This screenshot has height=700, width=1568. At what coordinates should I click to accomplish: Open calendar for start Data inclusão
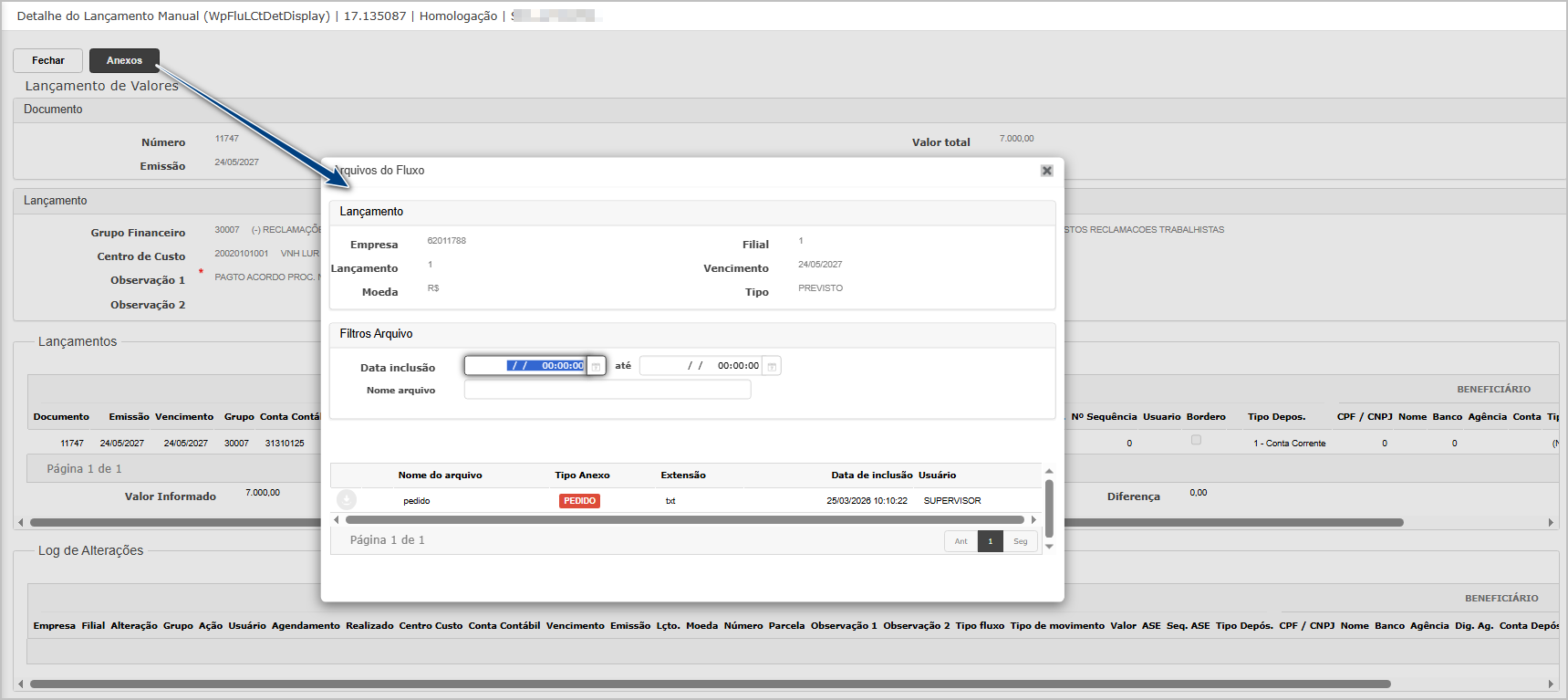click(x=596, y=366)
